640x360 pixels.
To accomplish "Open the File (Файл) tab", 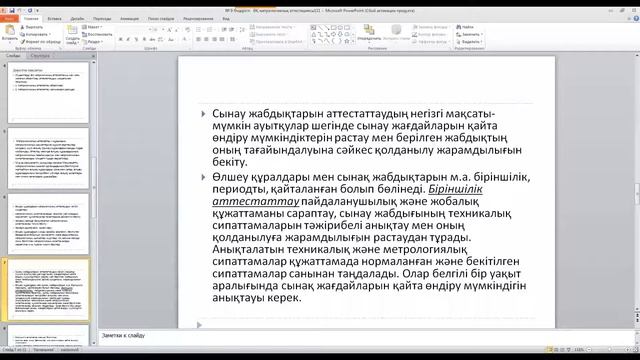I will click(9, 19).
